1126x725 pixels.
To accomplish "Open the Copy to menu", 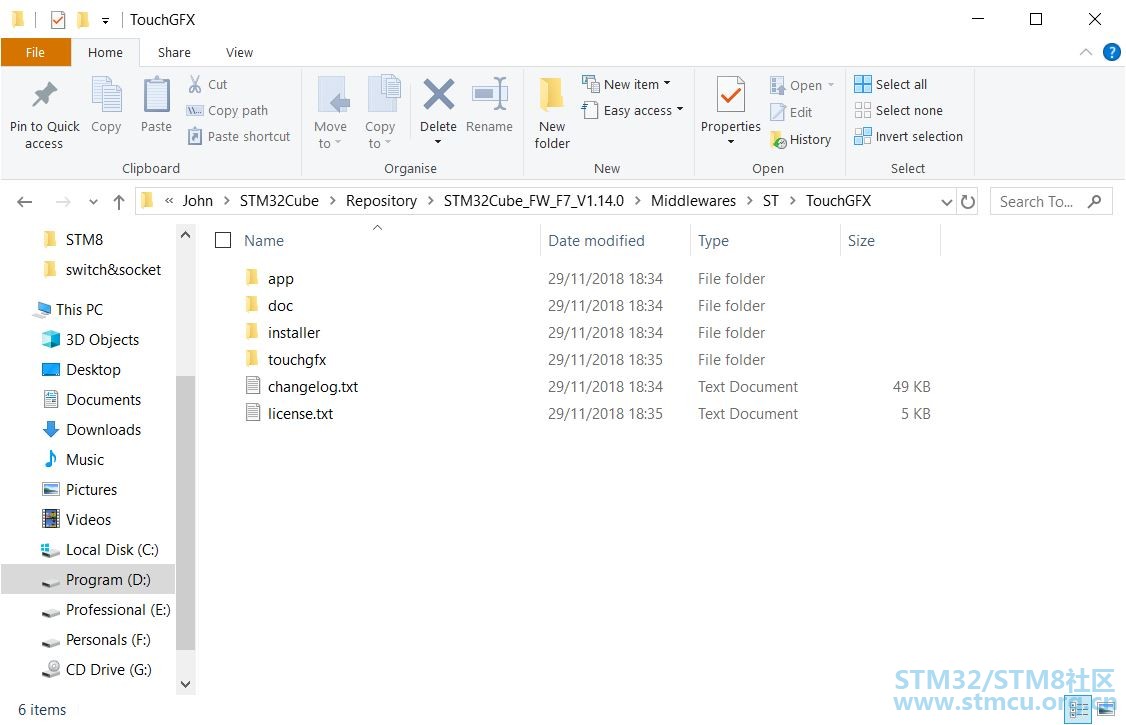I will pos(380,135).
